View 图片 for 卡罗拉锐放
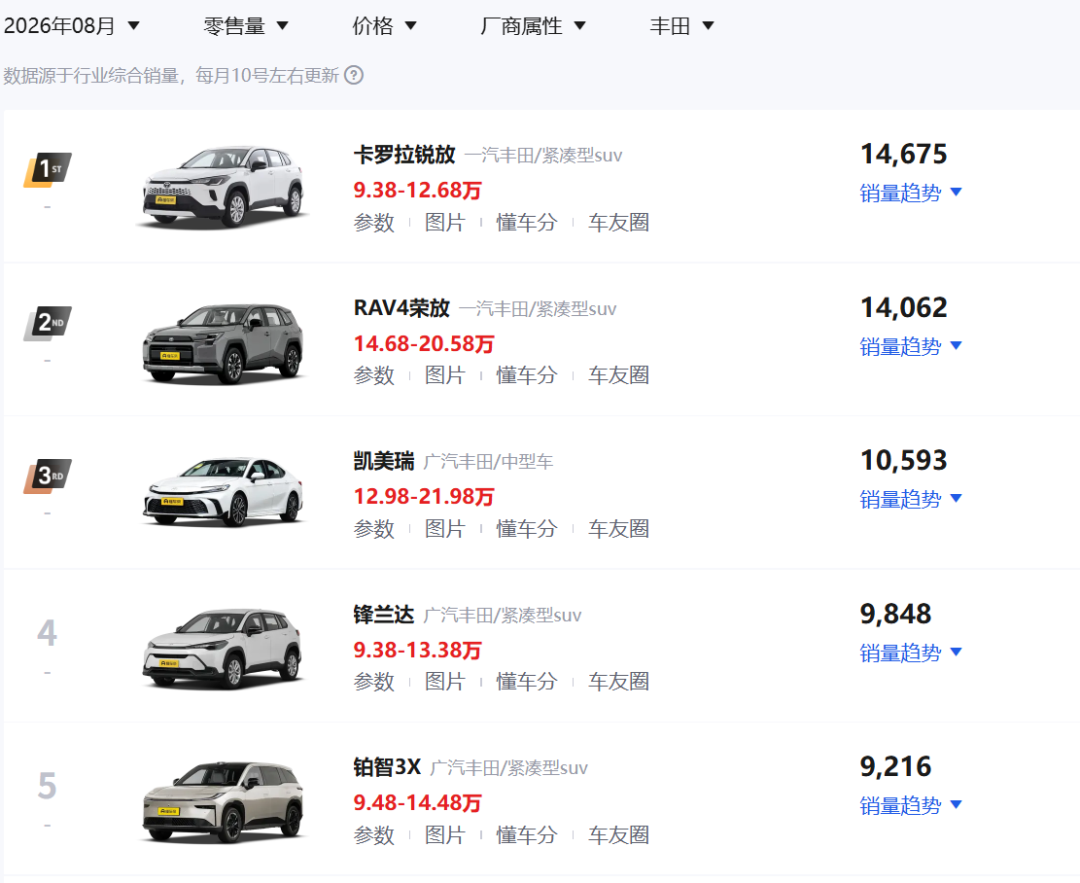This screenshot has height=883, width=1080. click(x=445, y=222)
